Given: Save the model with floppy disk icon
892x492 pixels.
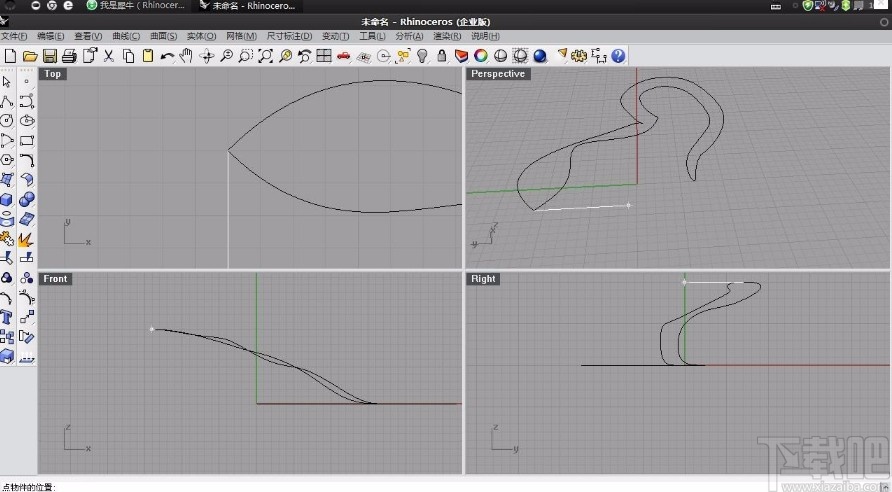Looking at the screenshot, I should pyautogui.click(x=49, y=56).
